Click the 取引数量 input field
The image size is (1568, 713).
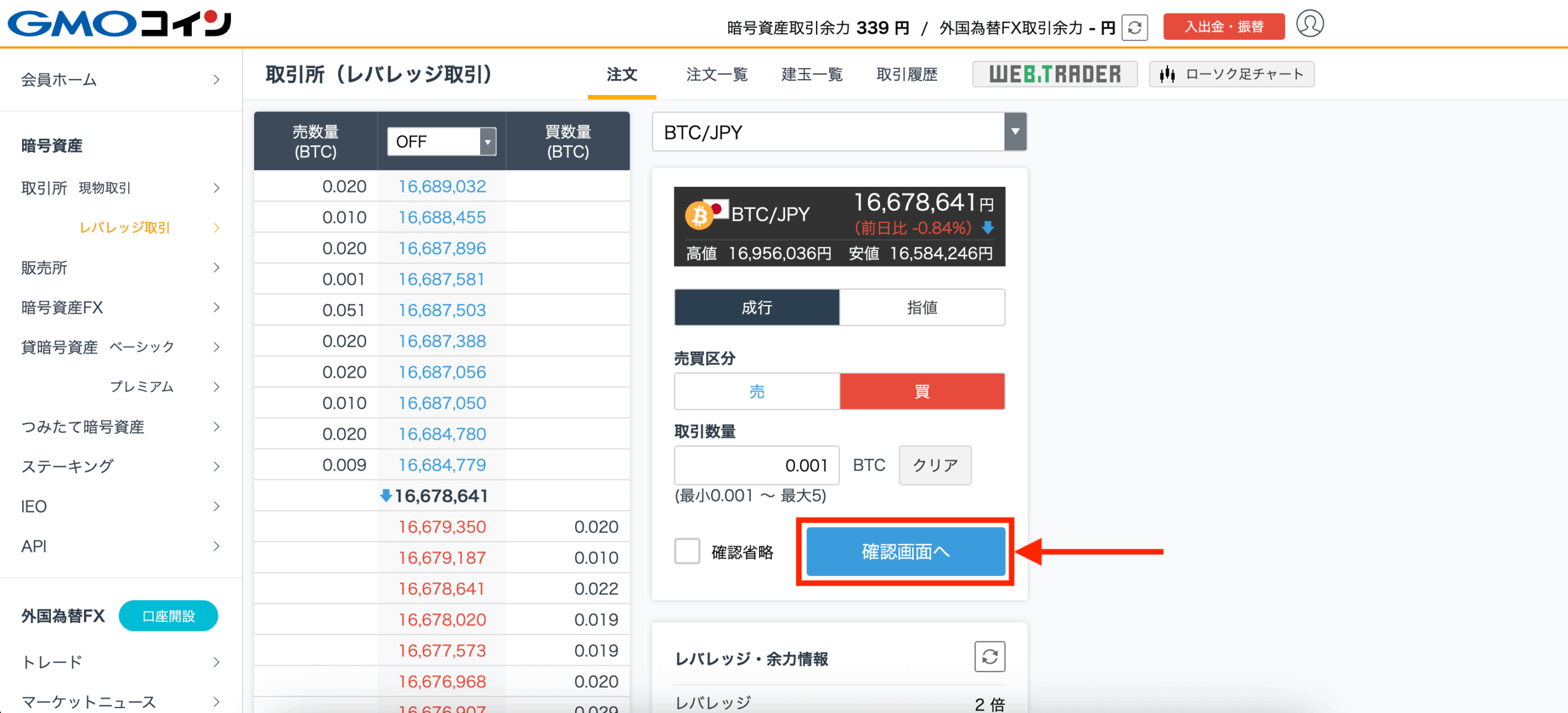pos(756,466)
